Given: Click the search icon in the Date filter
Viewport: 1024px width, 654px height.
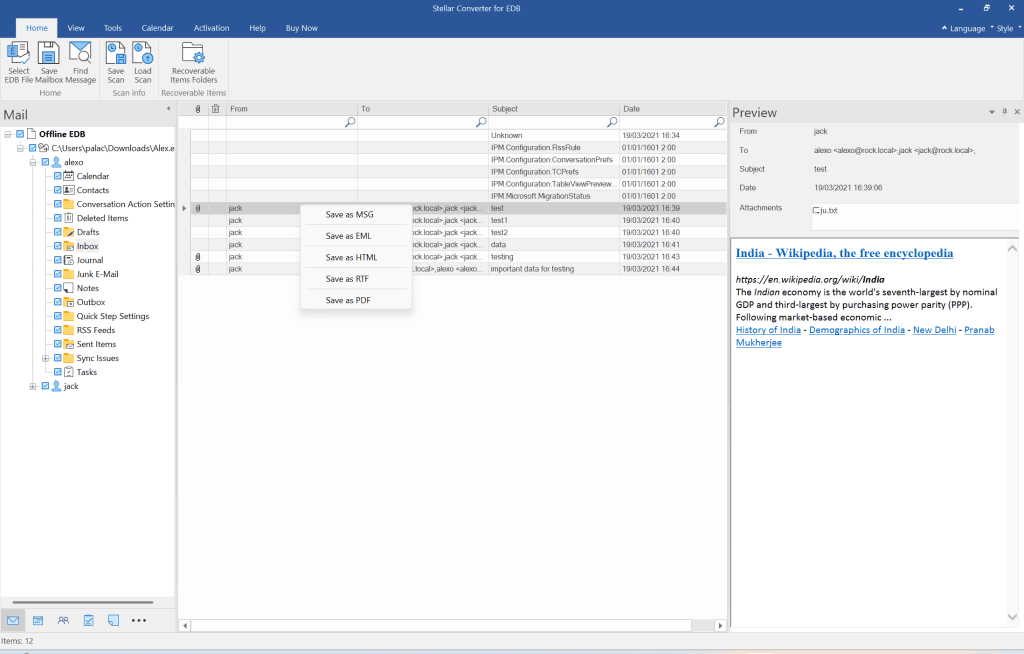Looking at the screenshot, I should pyautogui.click(x=719, y=122).
